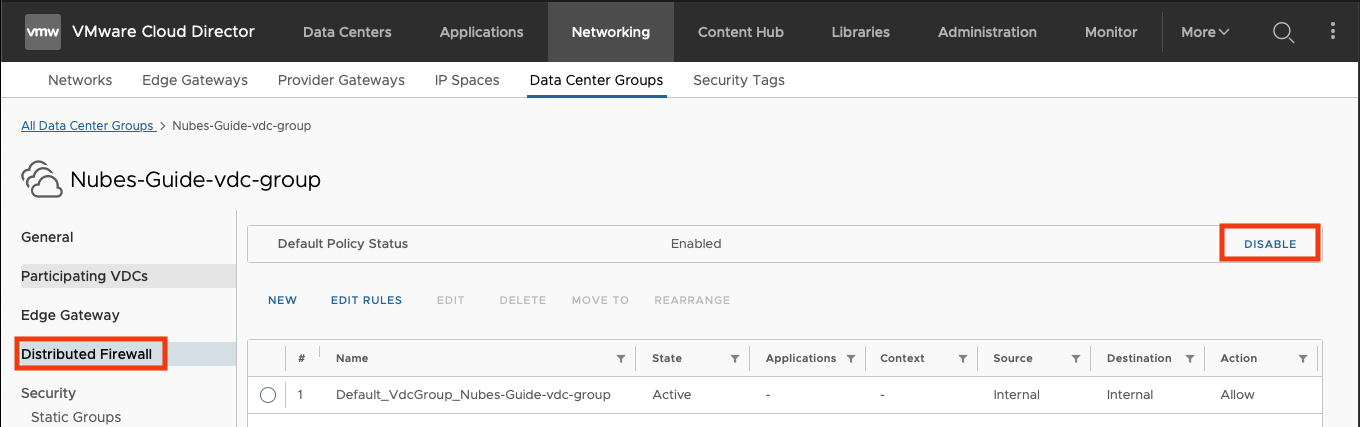Click the MOVE TO button

pos(600,300)
